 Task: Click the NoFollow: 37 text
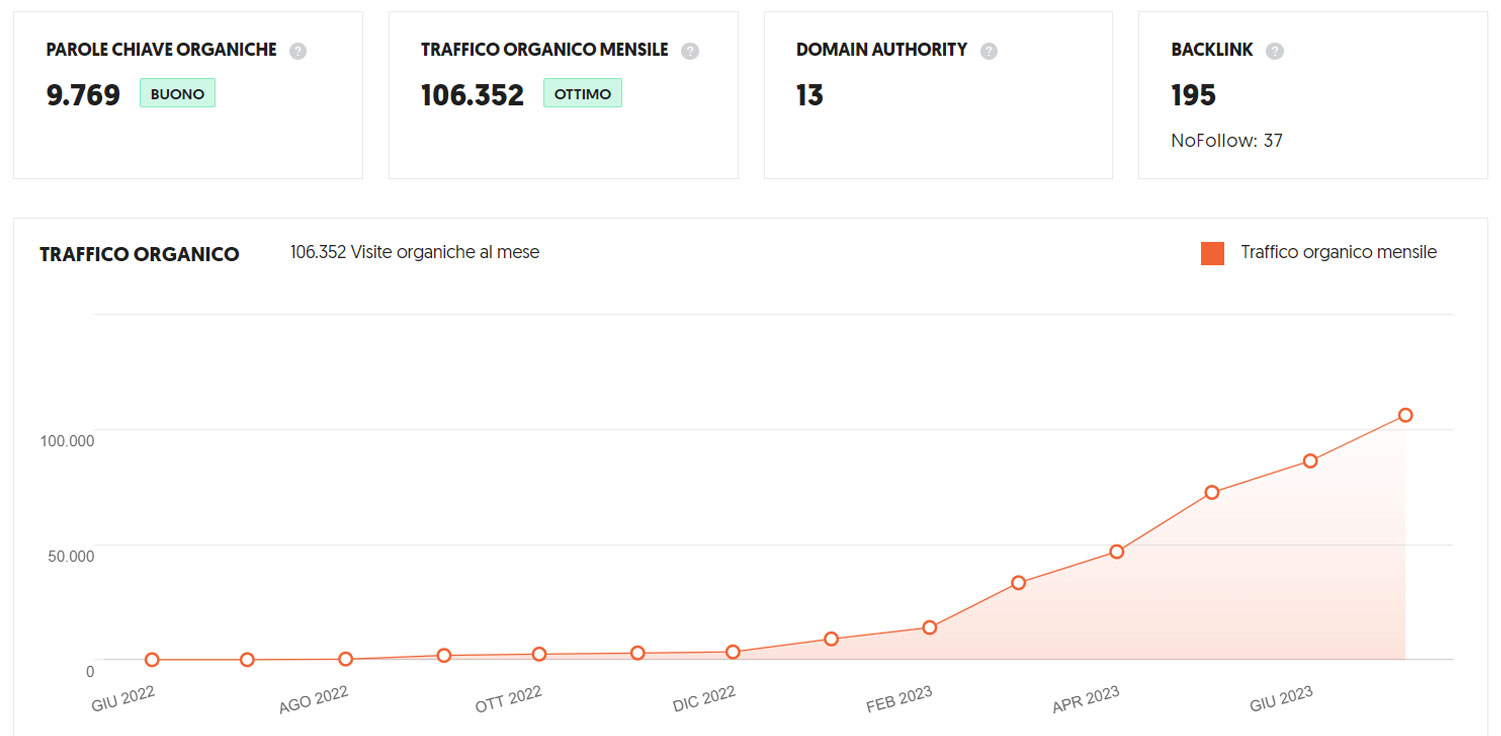pos(1226,141)
